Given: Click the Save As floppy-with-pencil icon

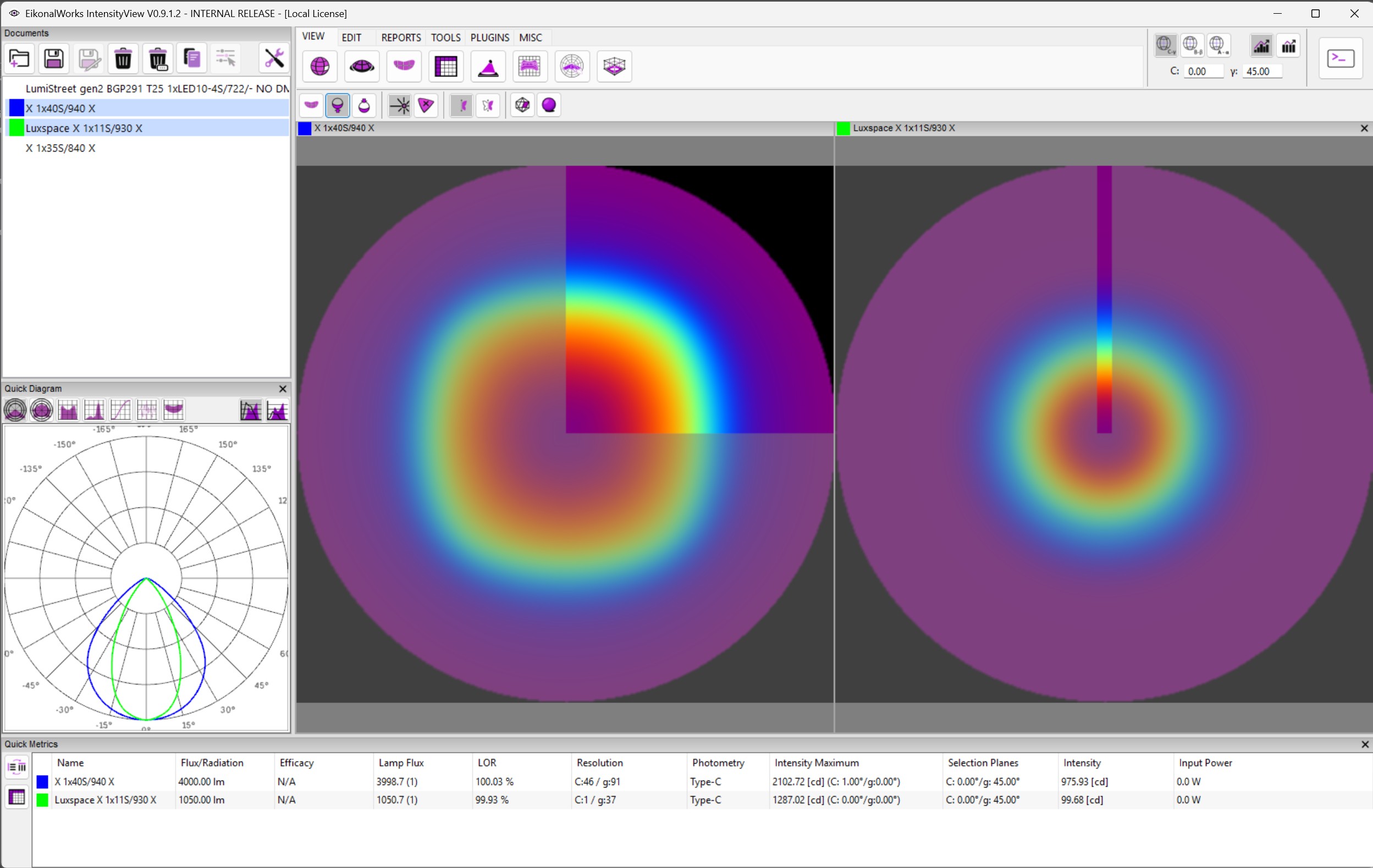Looking at the screenshot, I should [x=89, y=58].
